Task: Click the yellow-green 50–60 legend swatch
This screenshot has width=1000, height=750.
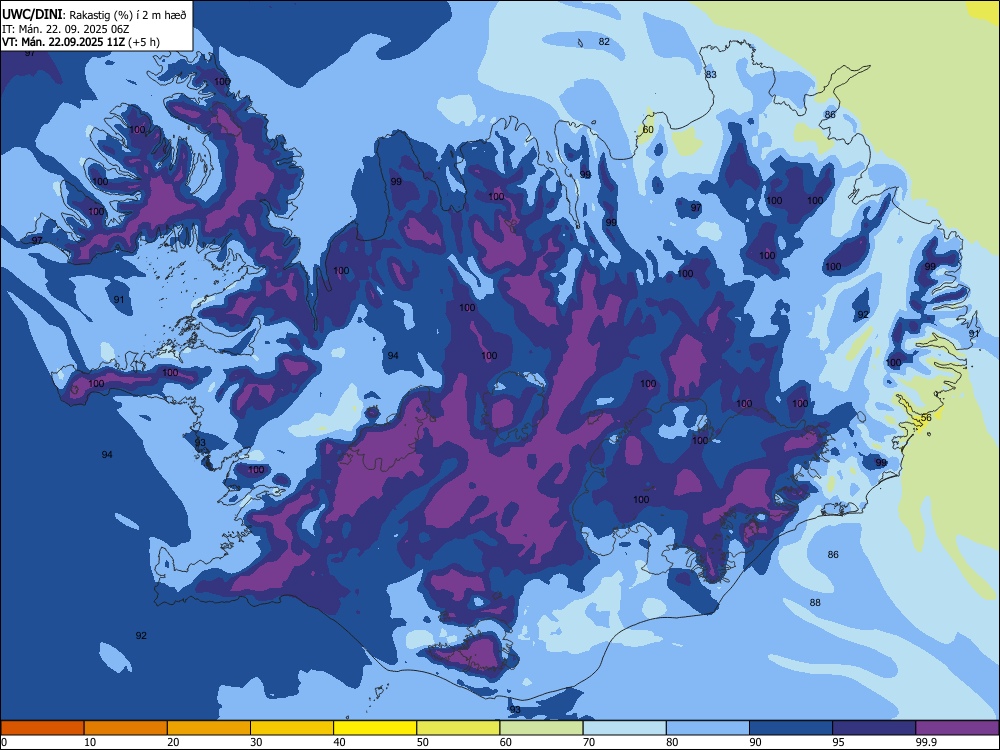Action: 459,728
